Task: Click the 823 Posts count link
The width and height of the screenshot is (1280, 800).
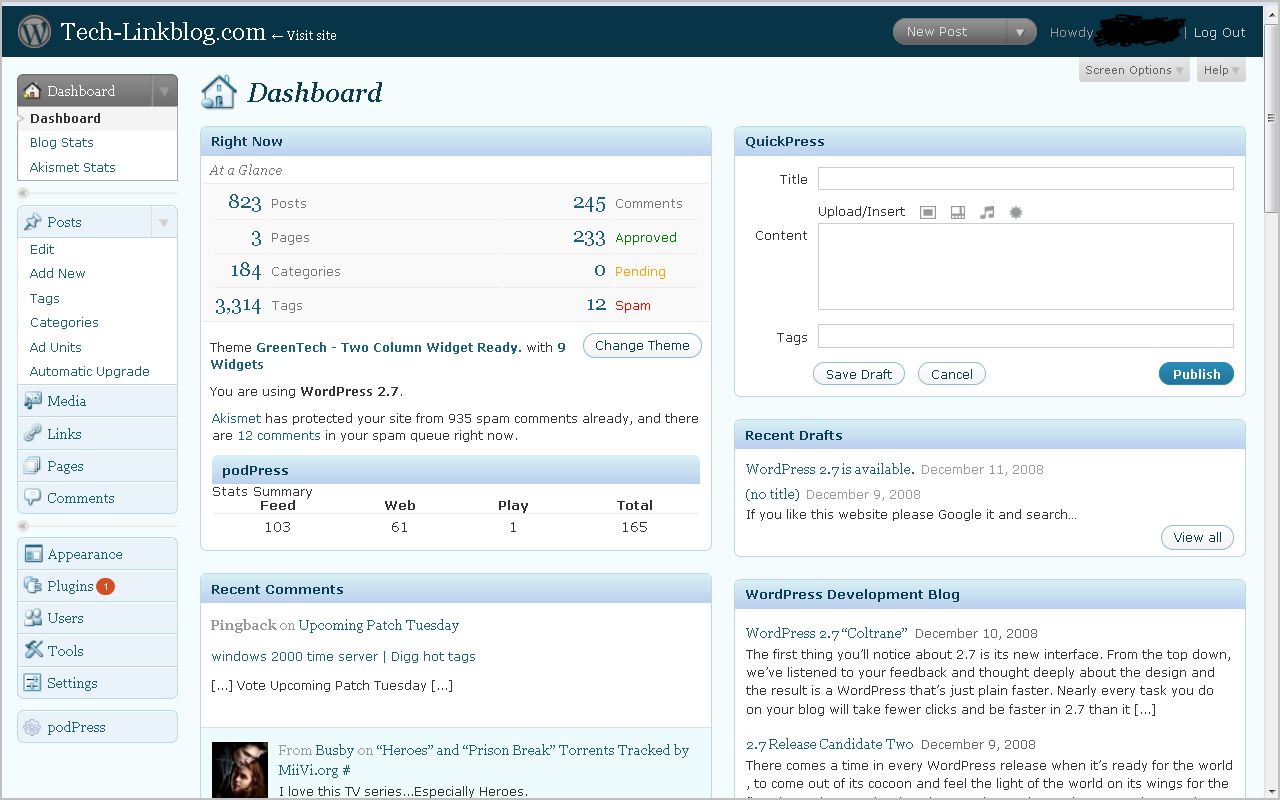Action: pyautogui.click(x=245, y=203)
